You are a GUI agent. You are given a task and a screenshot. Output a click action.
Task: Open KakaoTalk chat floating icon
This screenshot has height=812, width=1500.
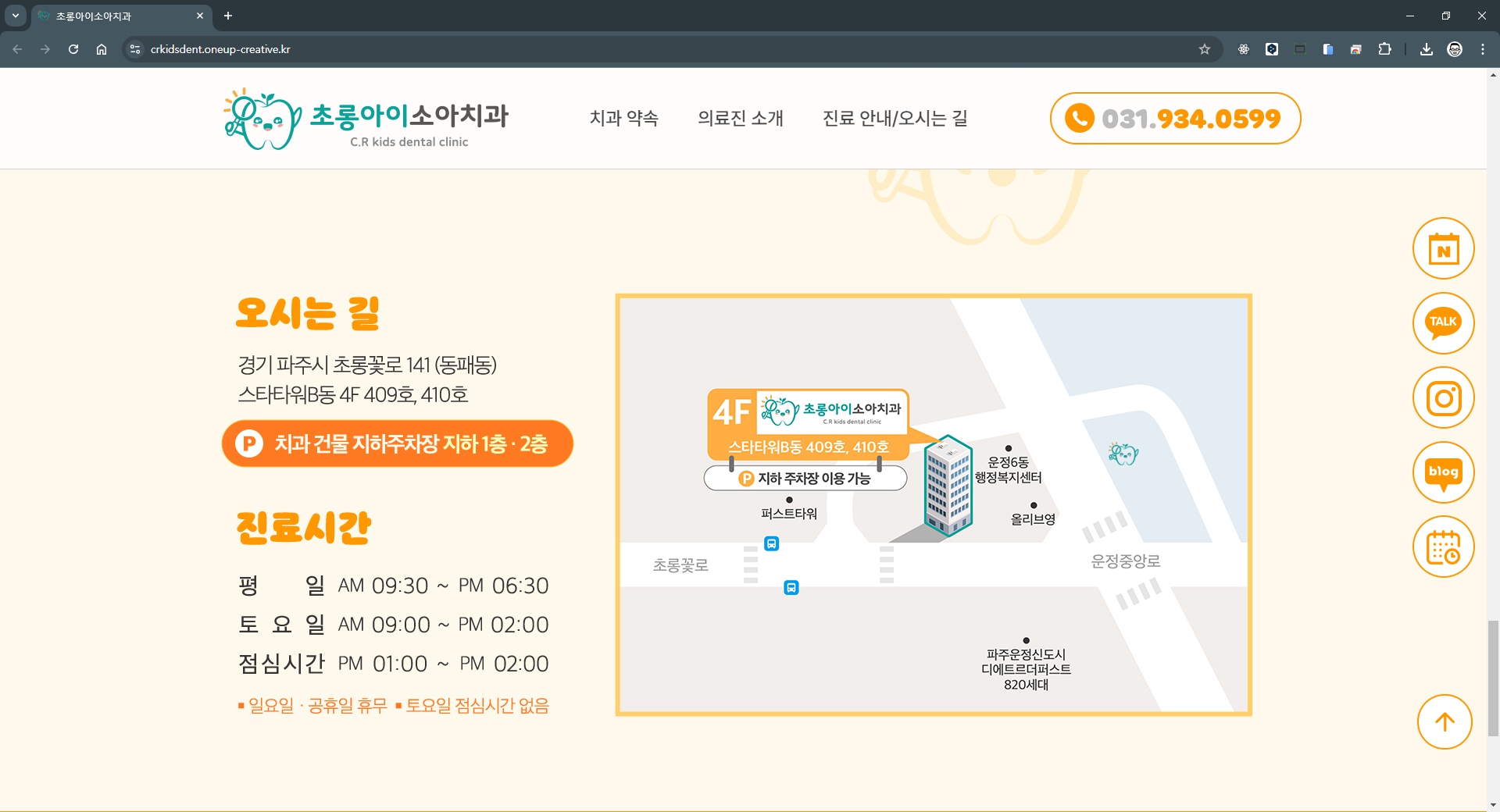(x=1443, y=323)
